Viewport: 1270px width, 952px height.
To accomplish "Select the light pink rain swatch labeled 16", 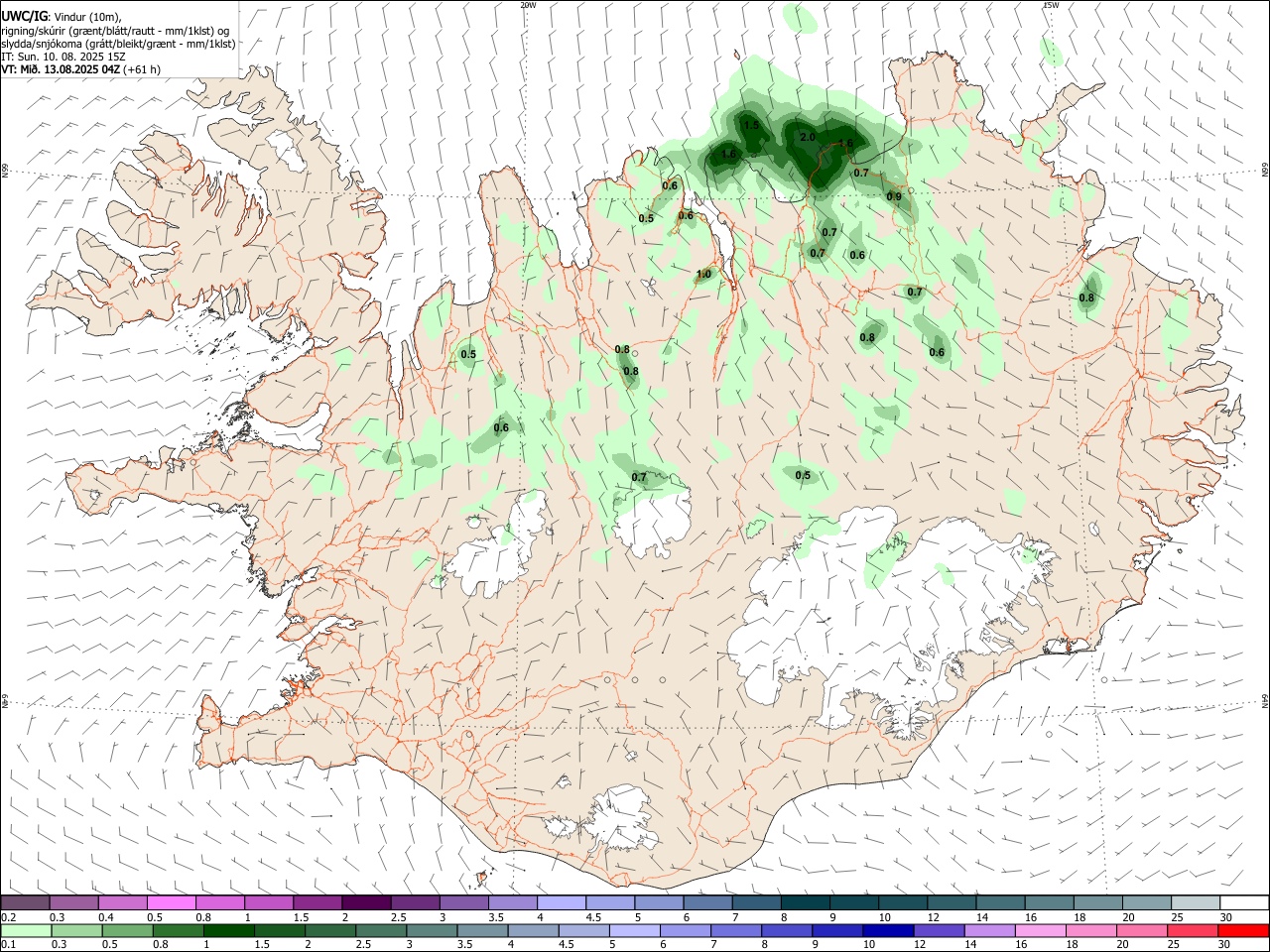I will pos(1041,930).
